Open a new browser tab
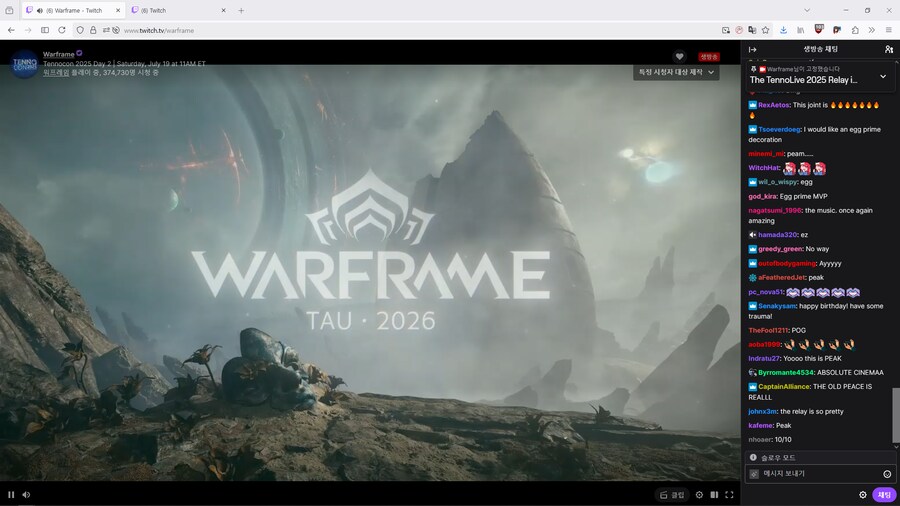Screen dimensions: 900x506 tap(241, 10)
